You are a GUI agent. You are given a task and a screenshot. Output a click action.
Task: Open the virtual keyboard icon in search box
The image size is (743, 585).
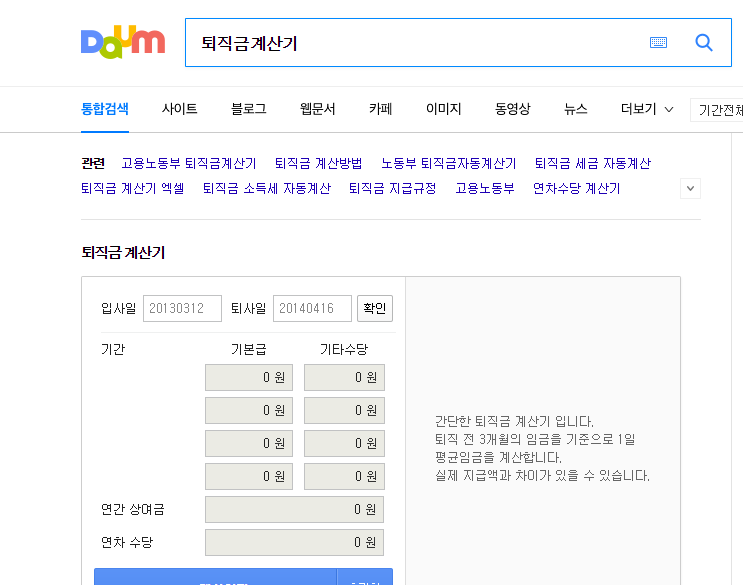[x=657, y=42]
